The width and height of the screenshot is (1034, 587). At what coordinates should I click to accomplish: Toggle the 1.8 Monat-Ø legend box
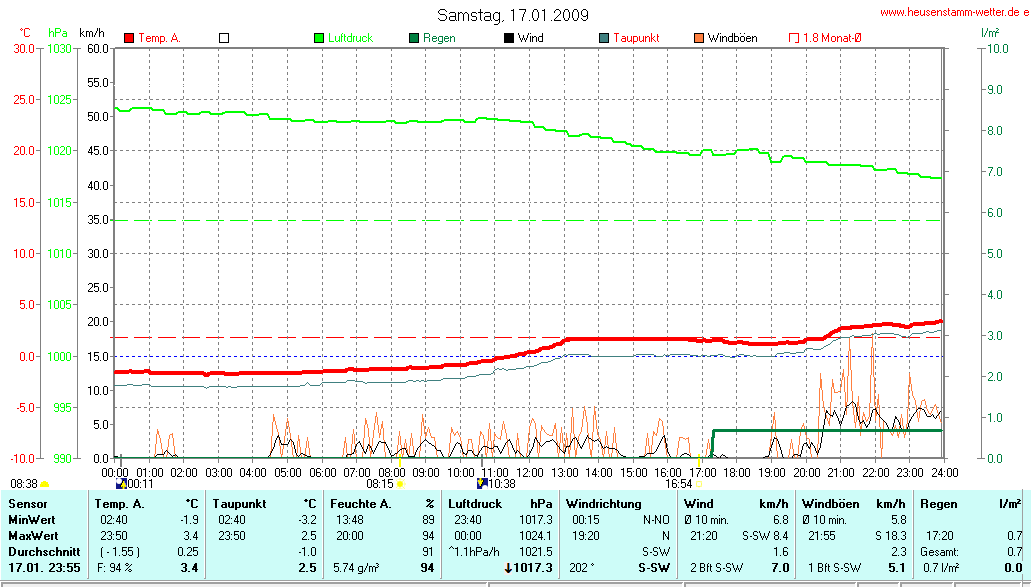tap(794, 38)
